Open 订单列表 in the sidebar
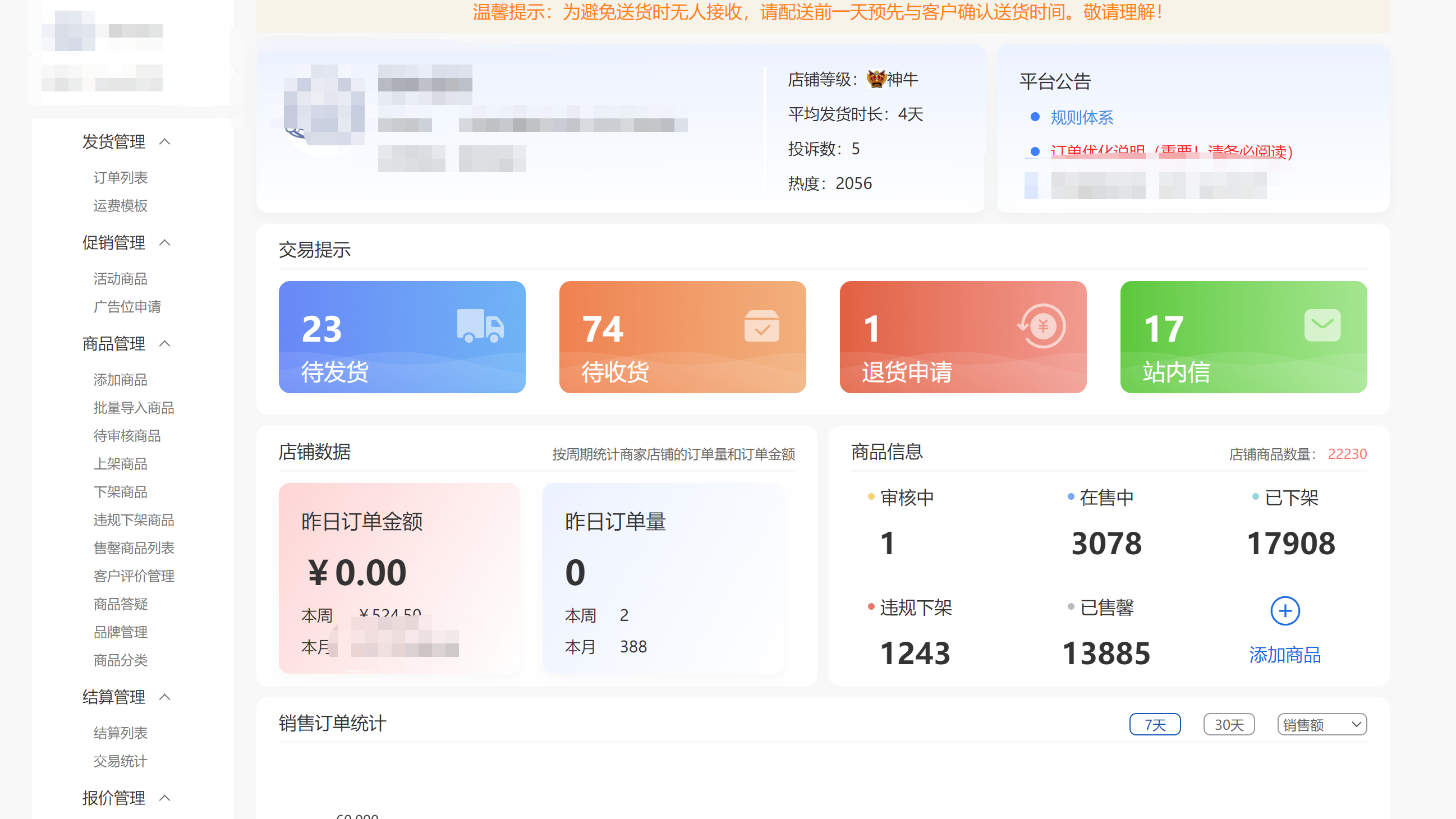Screen dimensions: 1456x819 pyautogui.click(x=121, y=177)
